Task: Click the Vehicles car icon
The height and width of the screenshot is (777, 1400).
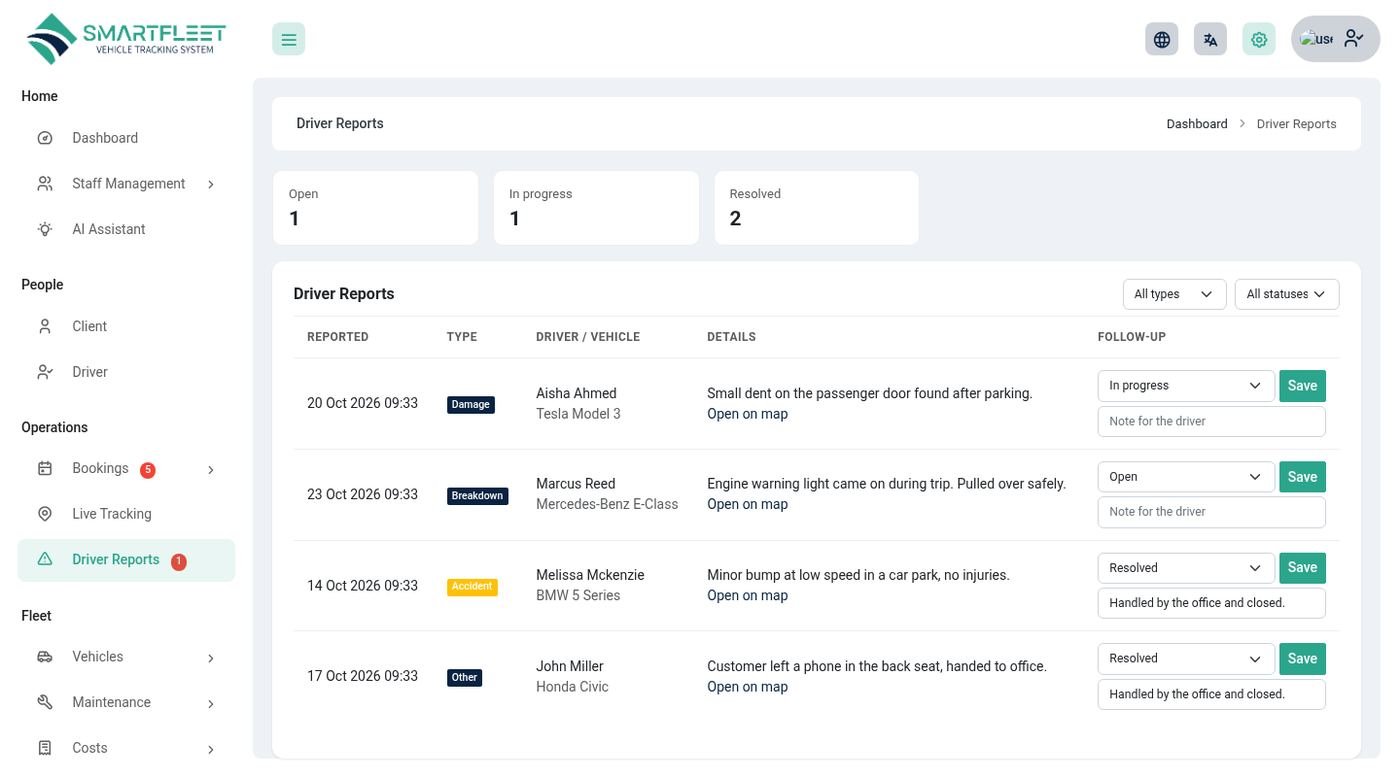Action: [x=45, y=657]
